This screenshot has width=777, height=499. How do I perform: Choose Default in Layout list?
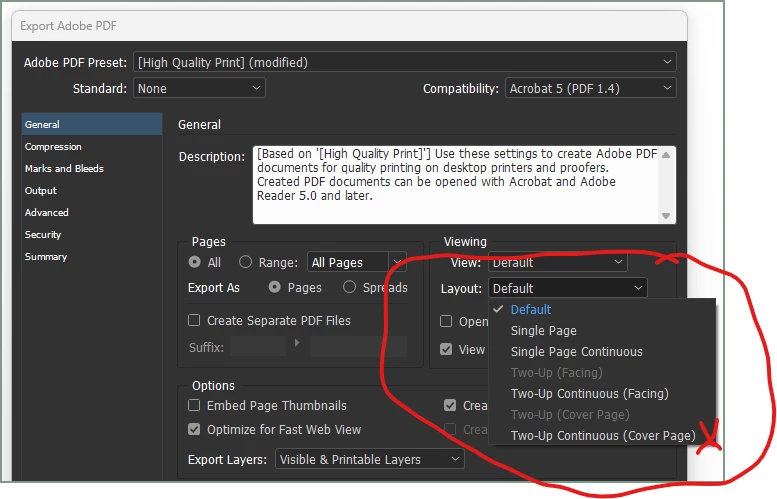[x=531, y=309]
